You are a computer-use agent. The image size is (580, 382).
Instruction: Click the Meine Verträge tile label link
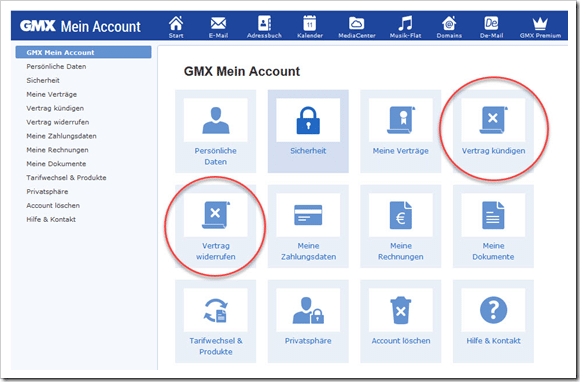(401, 151)
